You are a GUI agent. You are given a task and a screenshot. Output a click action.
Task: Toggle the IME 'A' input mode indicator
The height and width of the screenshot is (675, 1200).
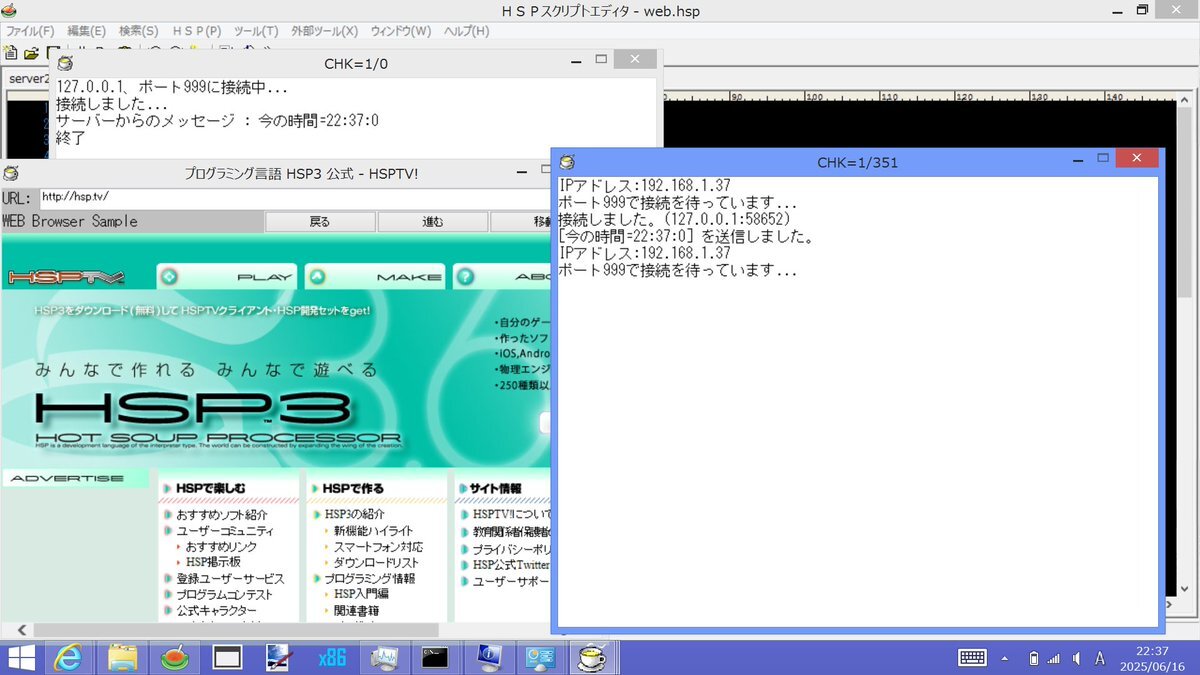[1100, 658]
